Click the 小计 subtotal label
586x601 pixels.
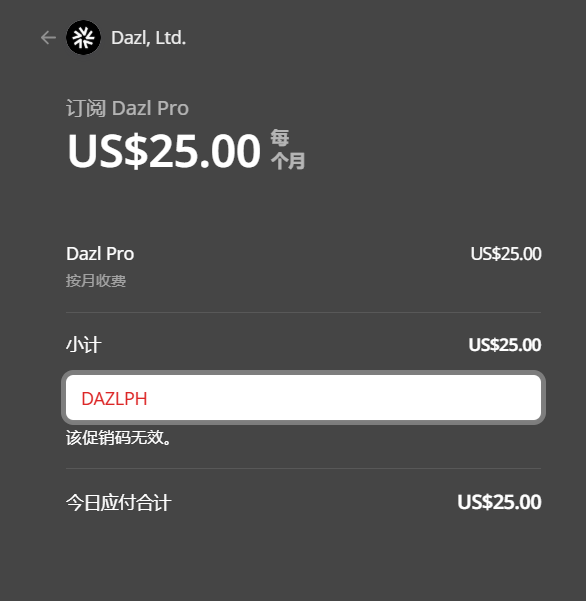84,345
